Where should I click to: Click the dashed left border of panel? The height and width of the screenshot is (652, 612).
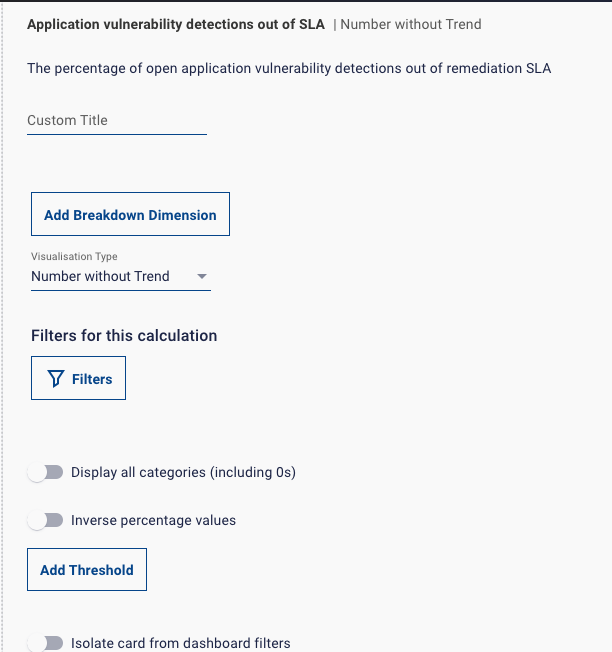click(3, 330)
